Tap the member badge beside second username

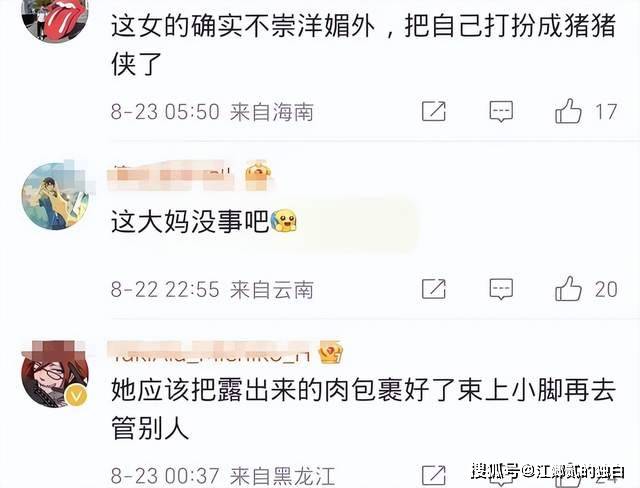[258, 175]
